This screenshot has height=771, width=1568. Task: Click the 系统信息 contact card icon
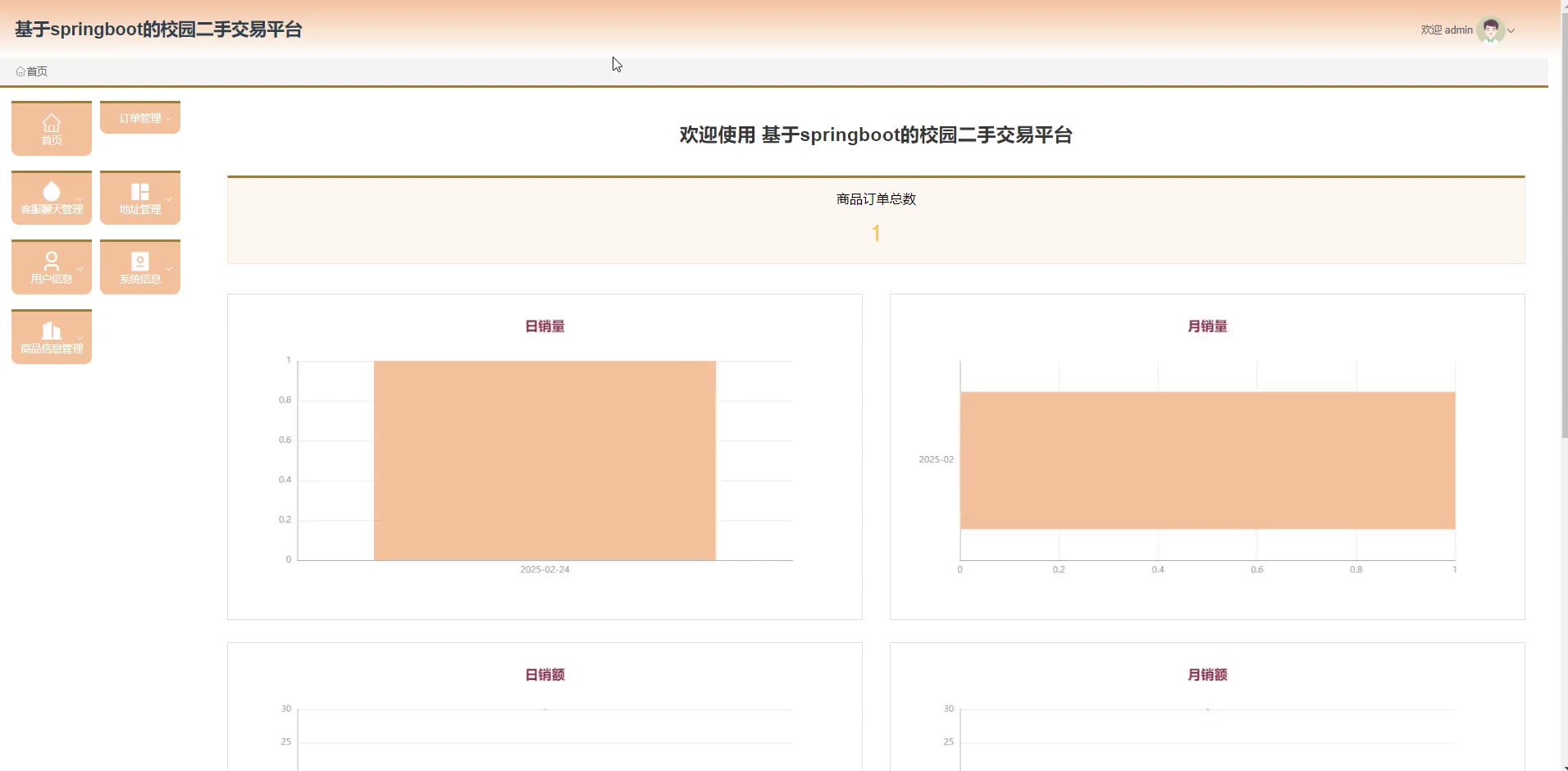point(140,261)
